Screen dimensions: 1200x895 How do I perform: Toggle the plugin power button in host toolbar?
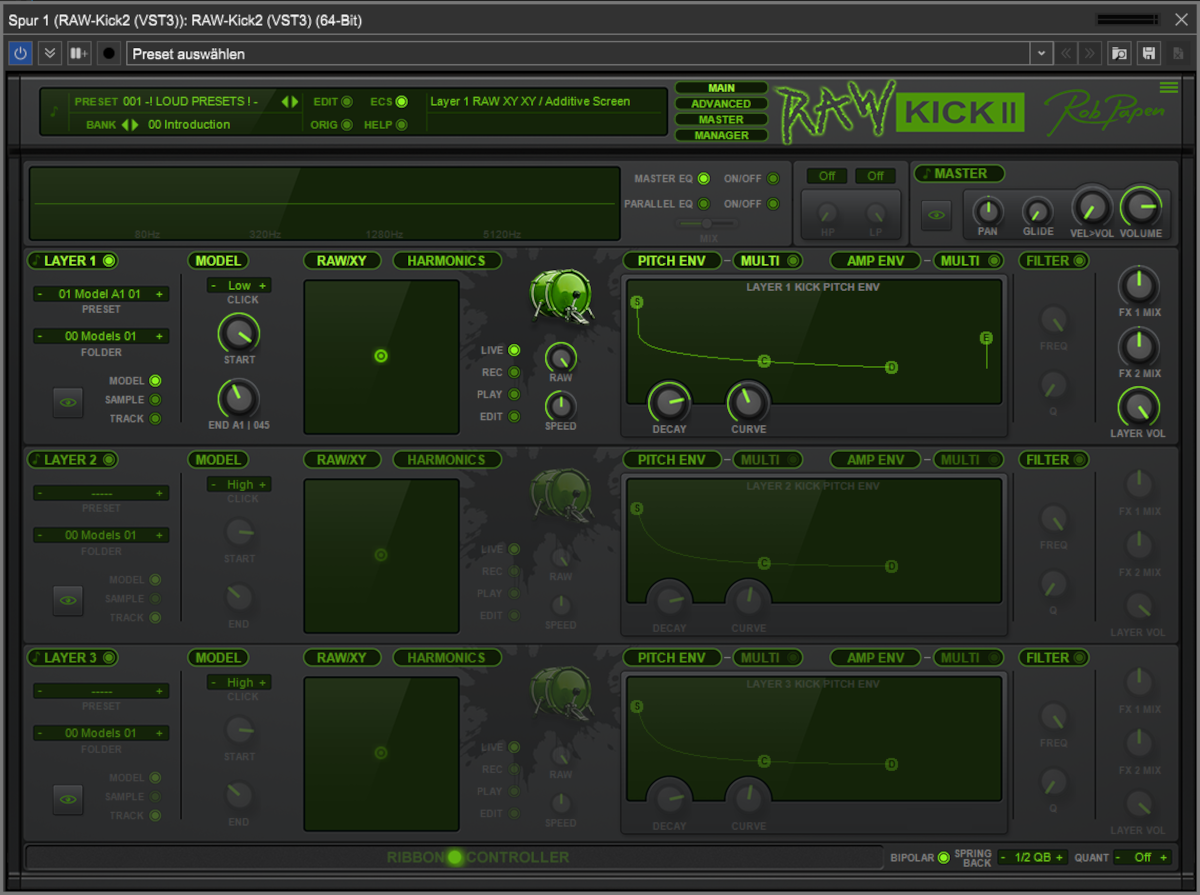click(20, 53)
